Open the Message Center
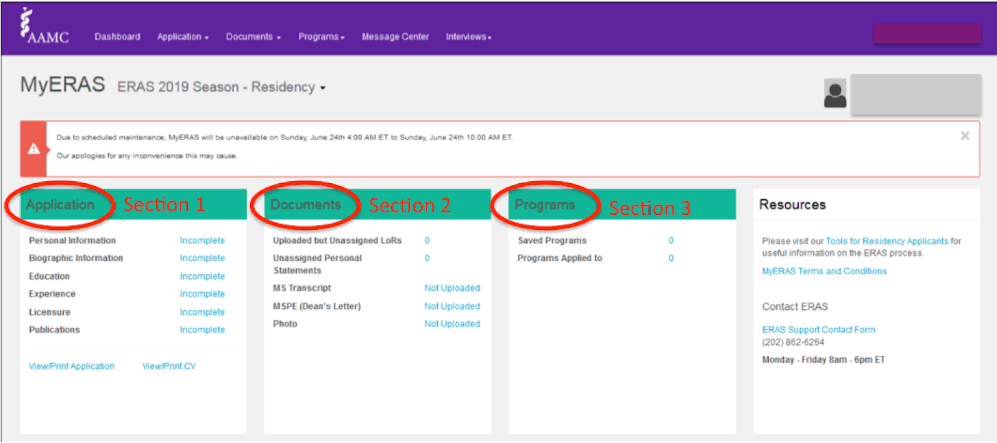The height and width of the screenshot is (443, 997). [395, 37]
